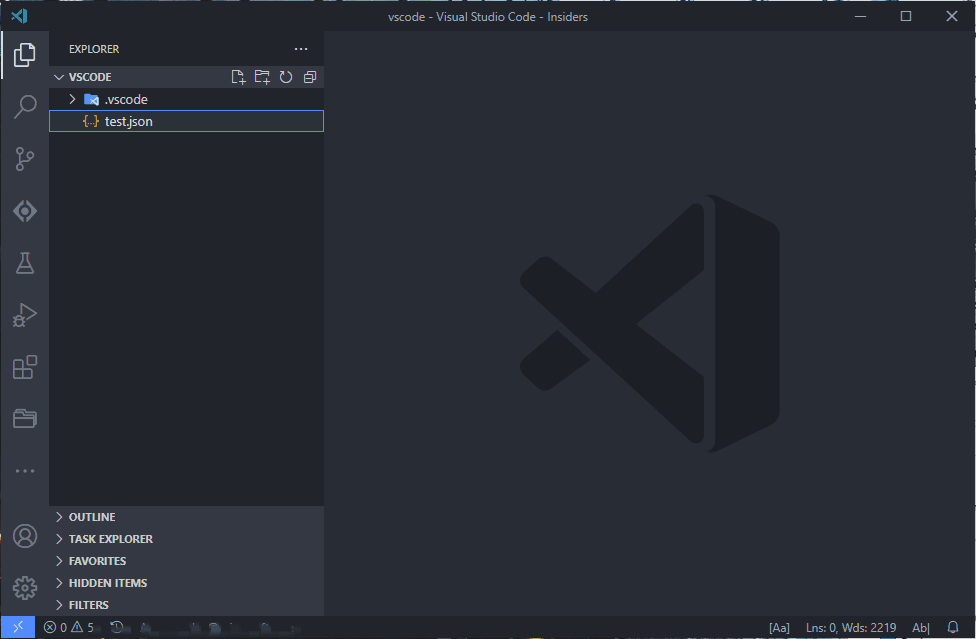Expand the .vscode folder
976x639 pixels.
pos(70,99)
